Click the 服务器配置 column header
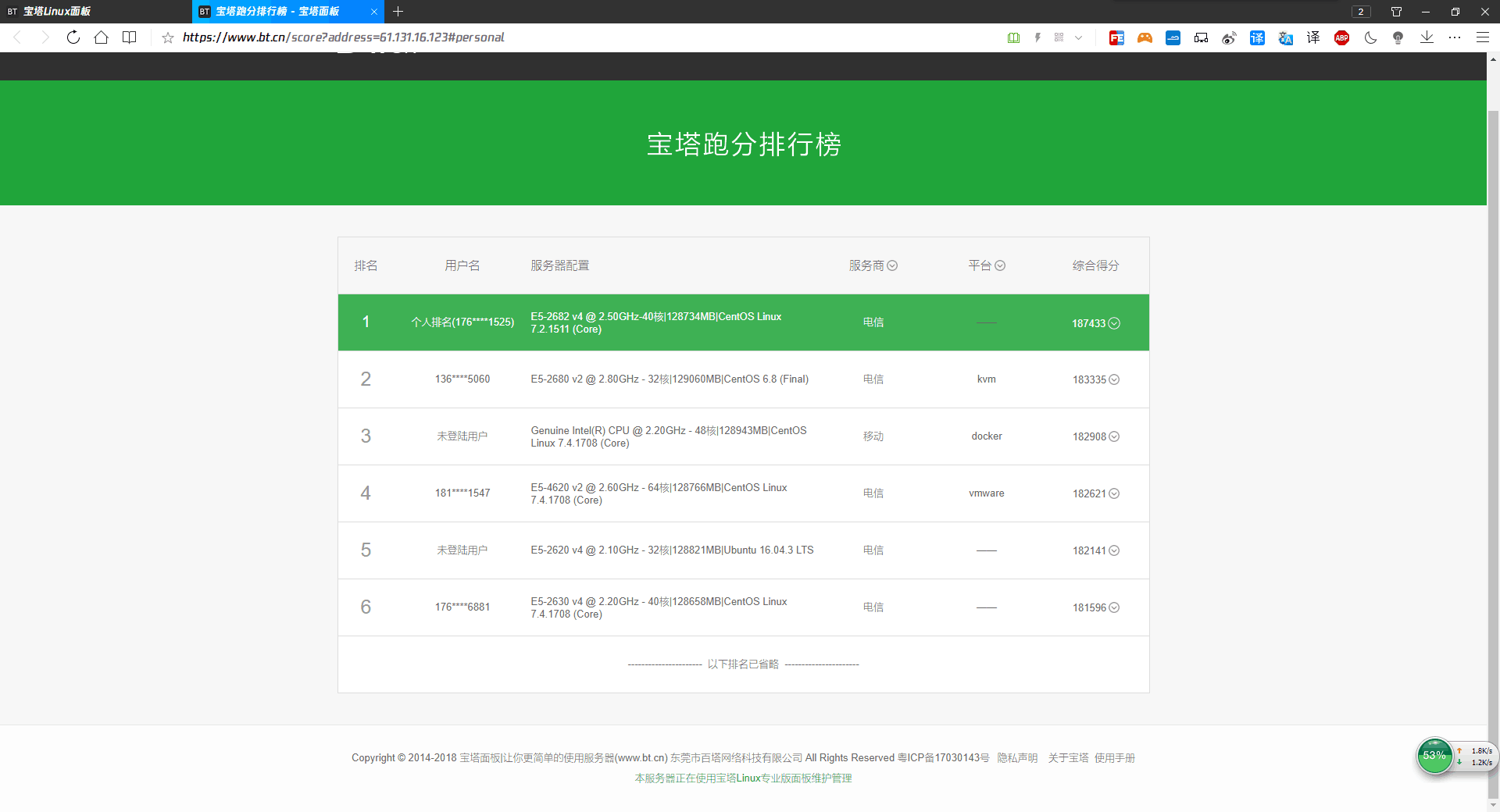 click(559, 265)
